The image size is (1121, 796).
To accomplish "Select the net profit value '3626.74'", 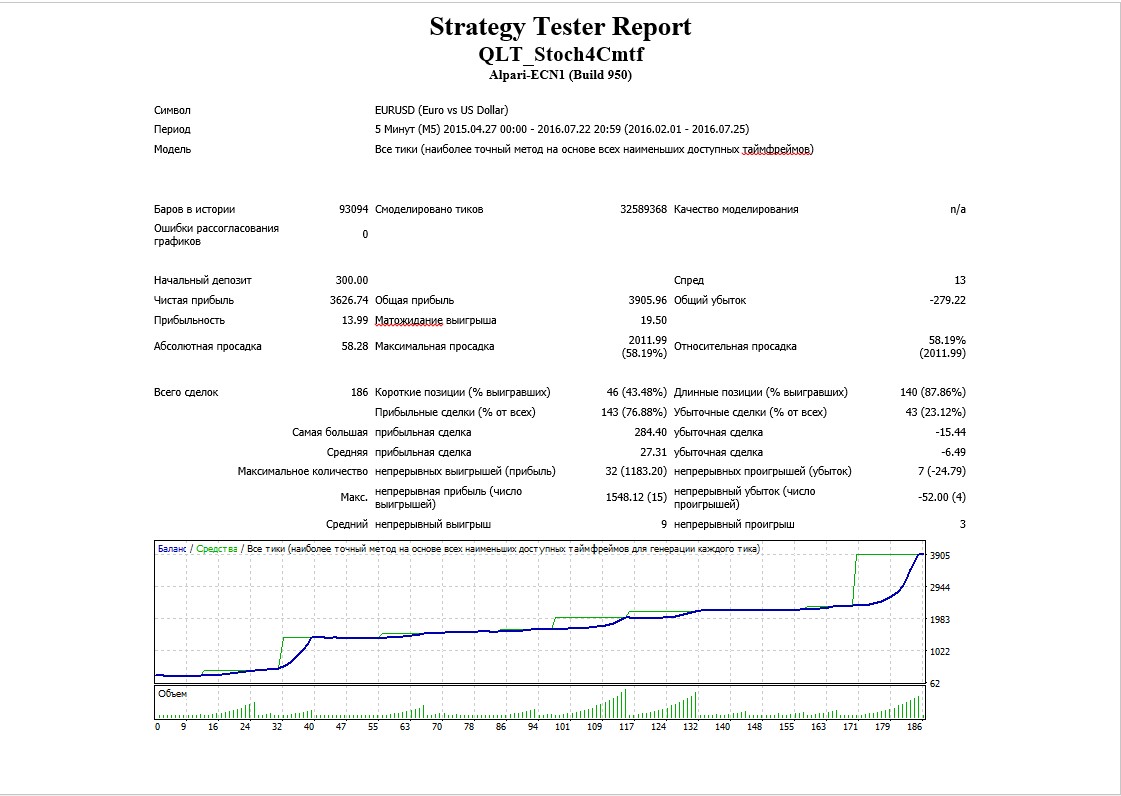I will (349, 300).
